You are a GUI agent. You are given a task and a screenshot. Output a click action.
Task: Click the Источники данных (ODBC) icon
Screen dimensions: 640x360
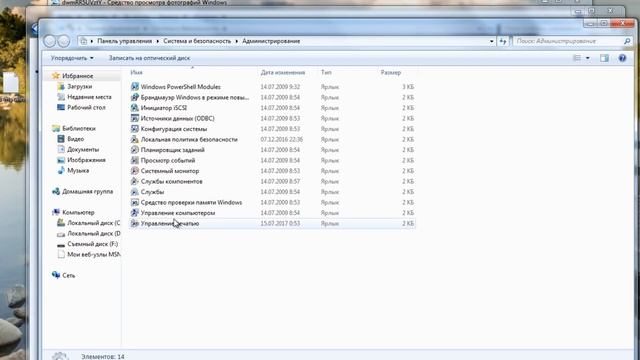click(x=135, y=118)
